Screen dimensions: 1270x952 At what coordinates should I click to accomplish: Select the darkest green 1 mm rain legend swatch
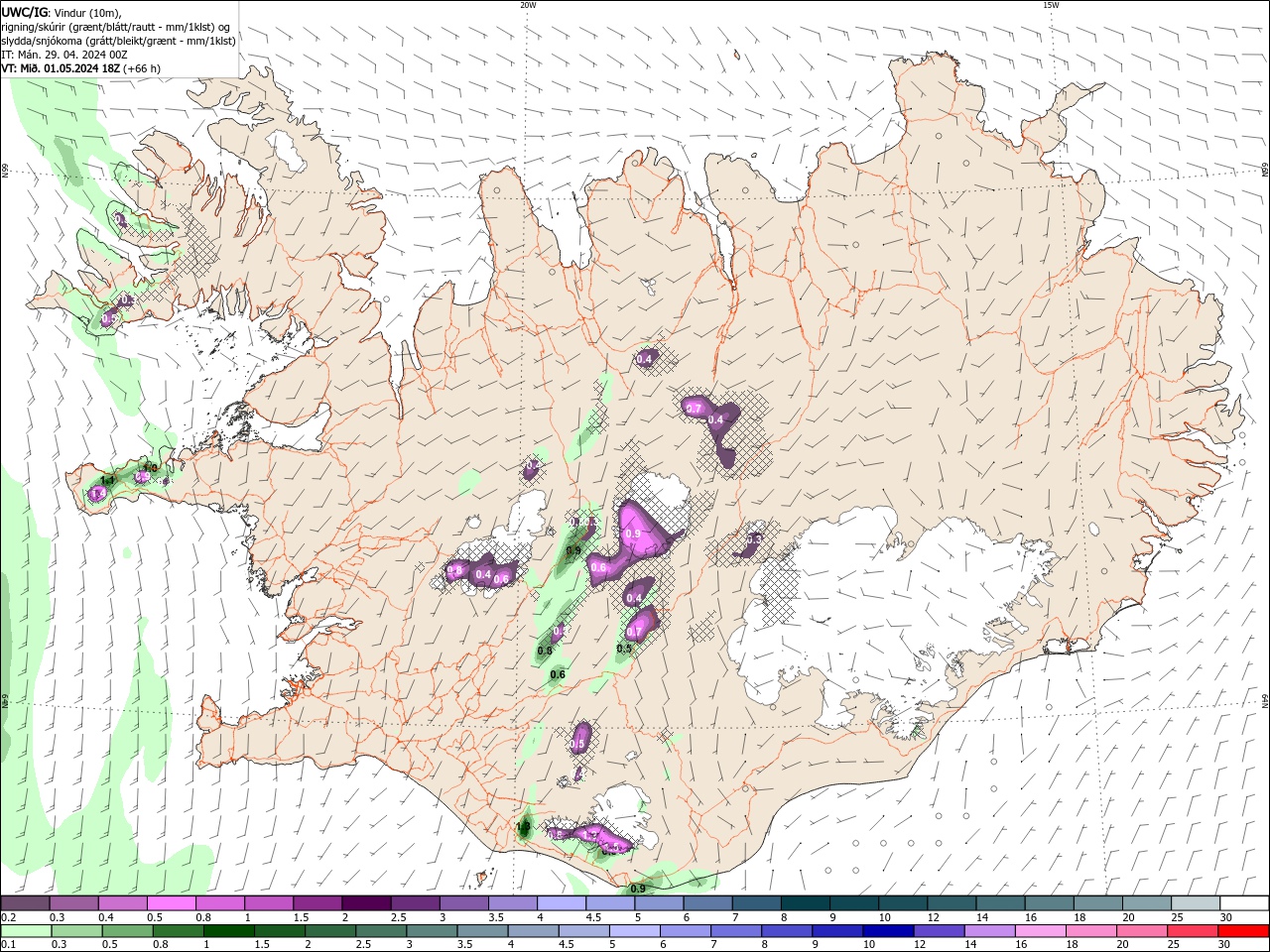click(228, 930)
